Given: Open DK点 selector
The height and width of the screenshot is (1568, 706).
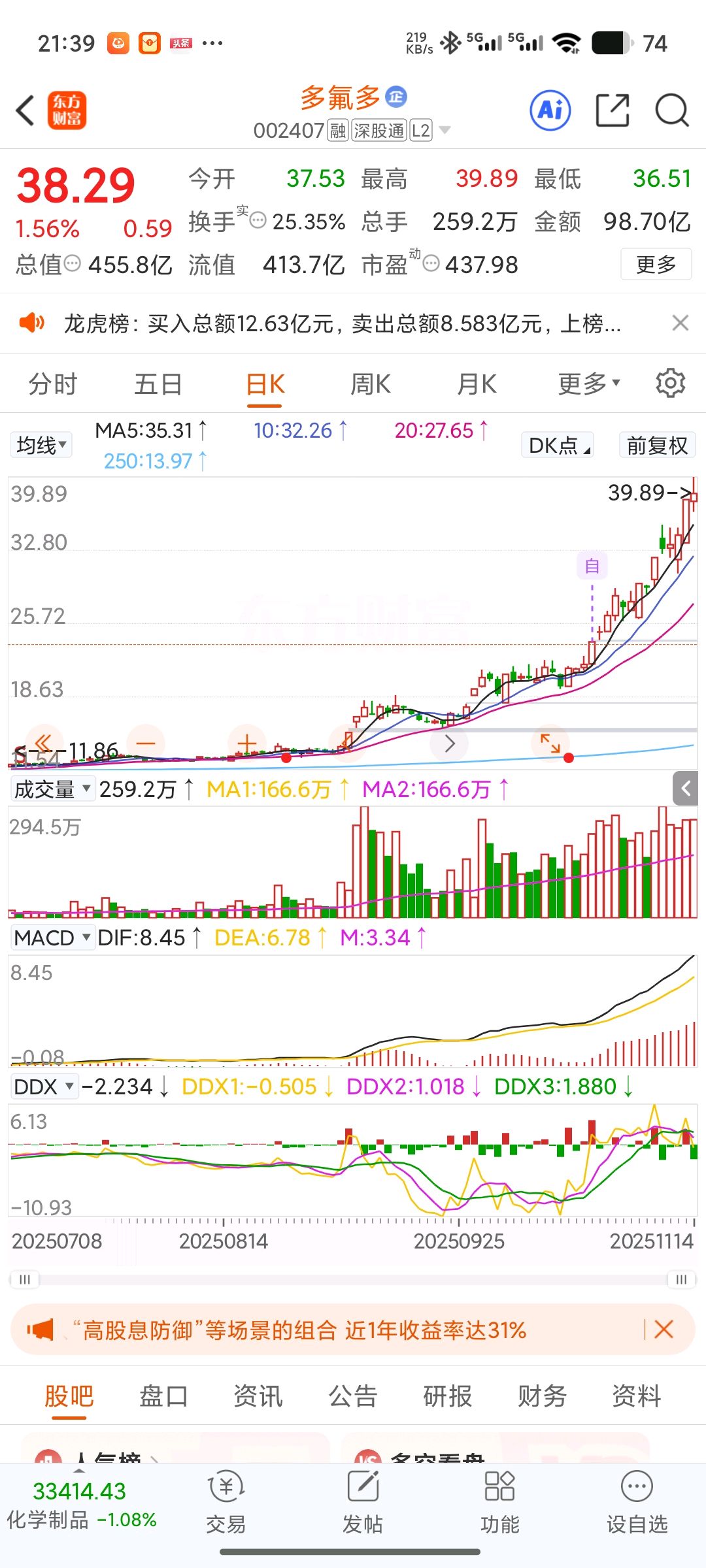Looking at the screenshot, I should pyautogui.click(x=558, y=446).
